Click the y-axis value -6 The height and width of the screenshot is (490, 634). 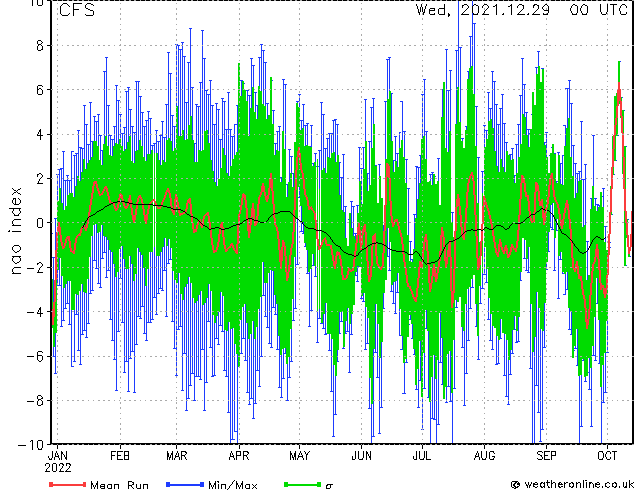tap(35, 356)
